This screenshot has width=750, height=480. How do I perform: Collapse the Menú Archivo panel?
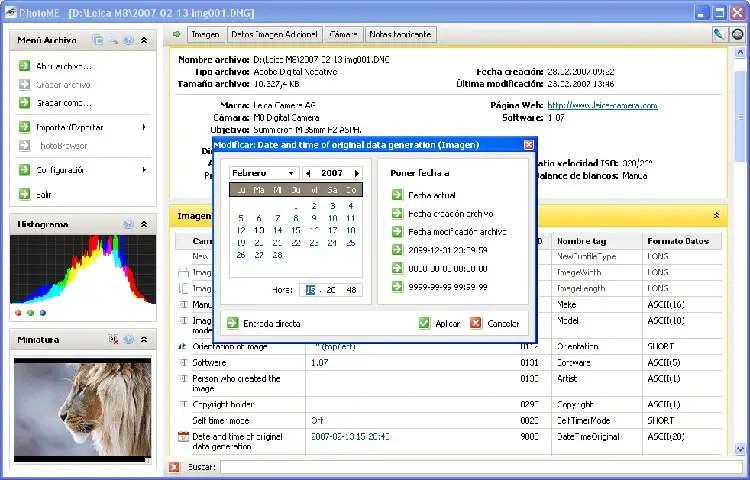(x=144, y=40)
